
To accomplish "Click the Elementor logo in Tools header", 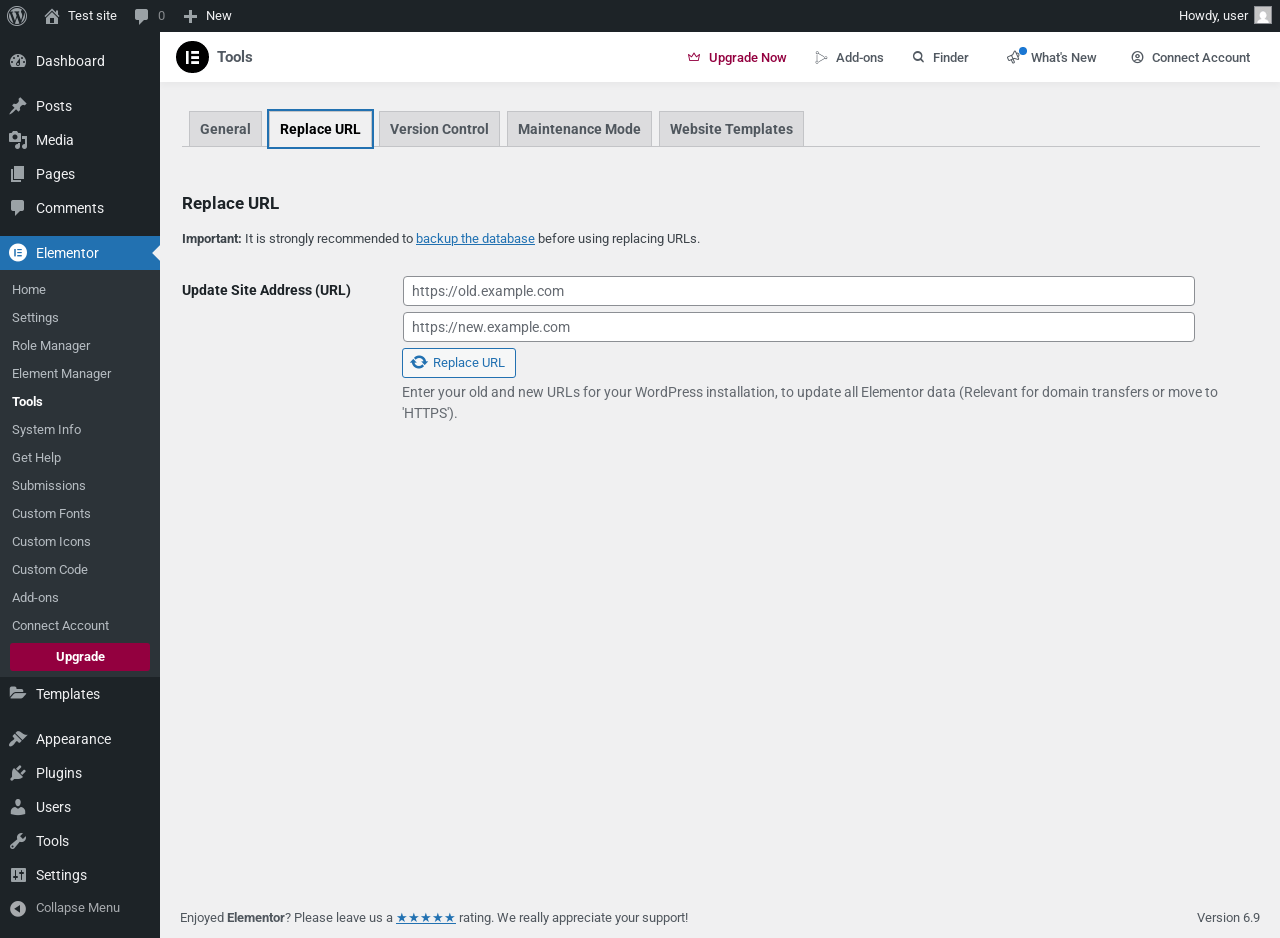I will pyautogui.click(x=192, y=57).
